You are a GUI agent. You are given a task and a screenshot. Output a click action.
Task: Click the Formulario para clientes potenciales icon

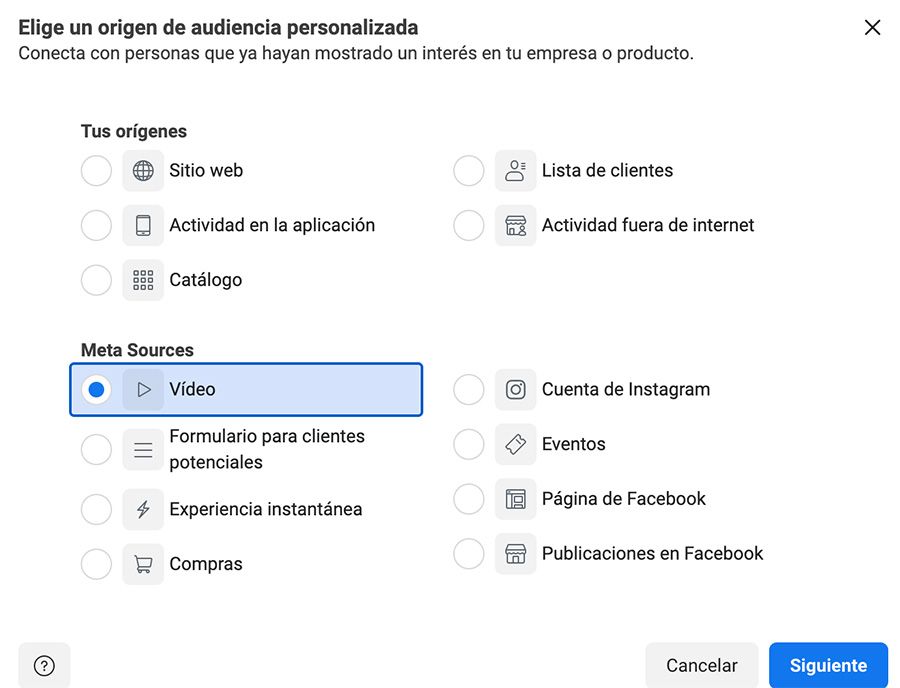click(x=143, y=448)
